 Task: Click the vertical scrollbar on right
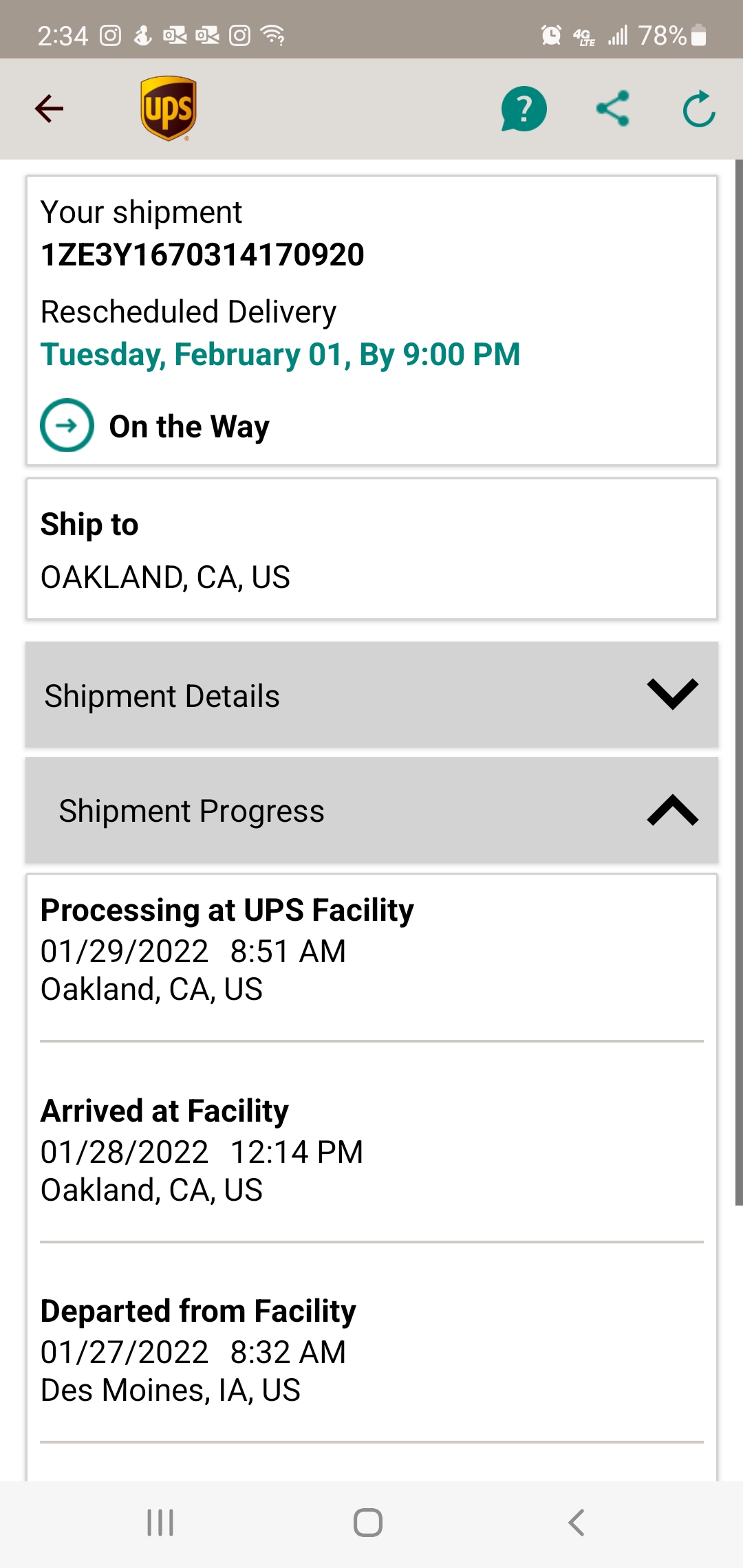[739, 681]
